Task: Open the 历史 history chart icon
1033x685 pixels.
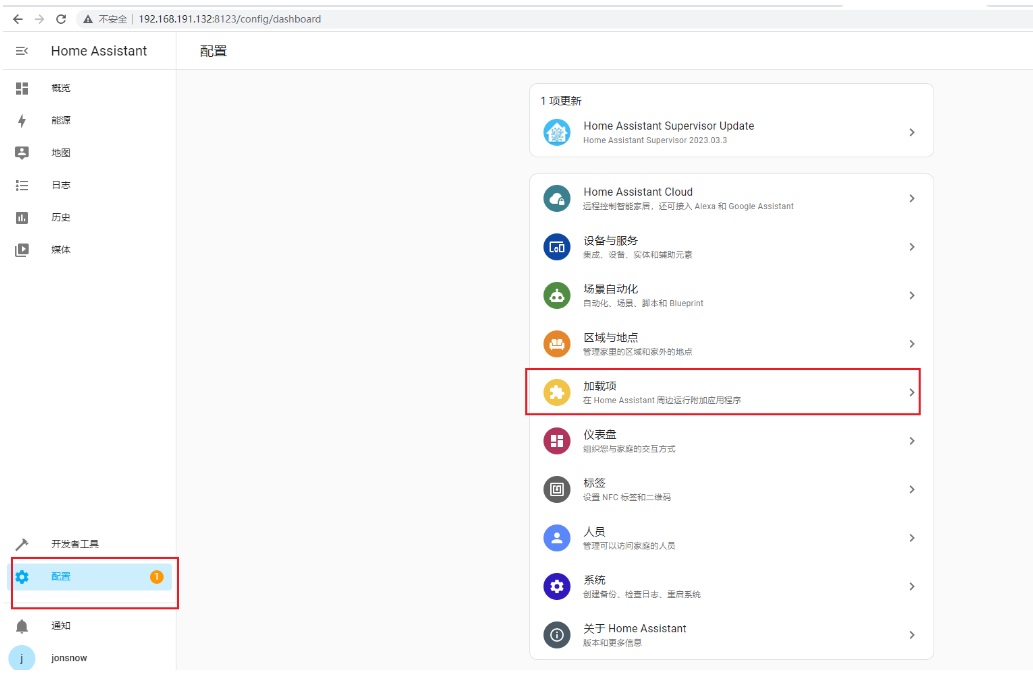Action: click(22, 217)
